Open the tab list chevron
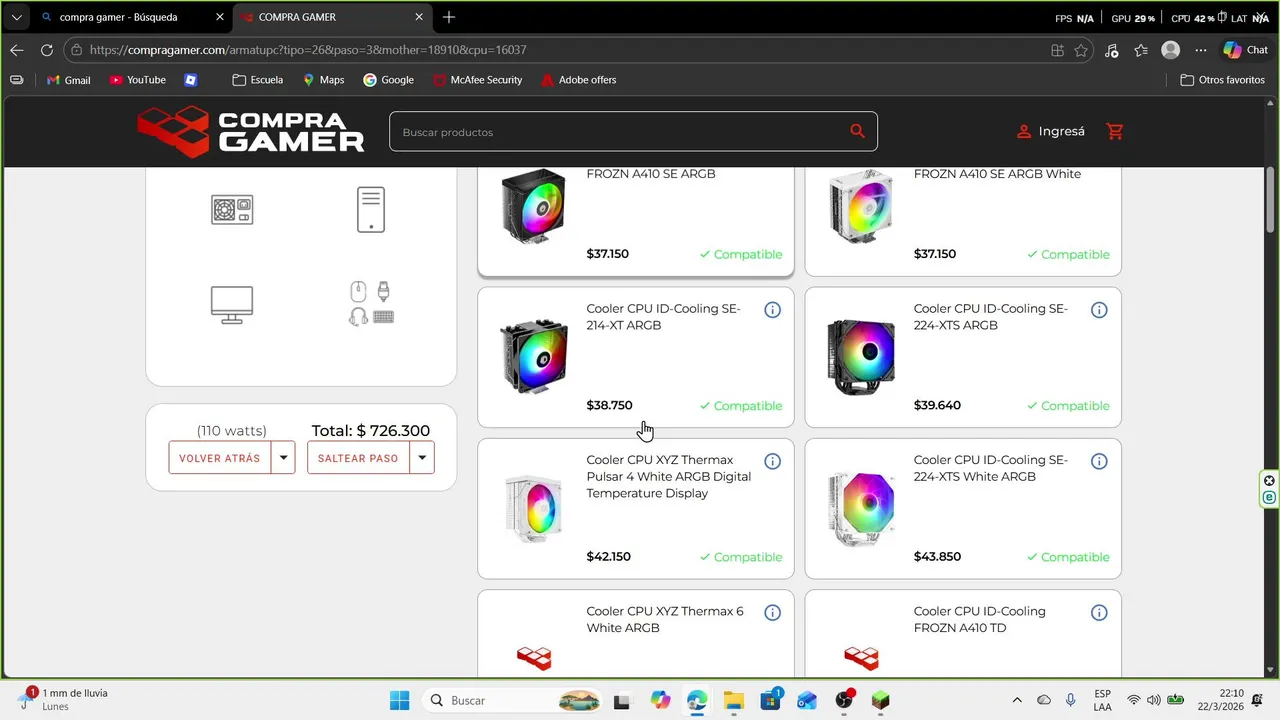 (x=16, y=18)
